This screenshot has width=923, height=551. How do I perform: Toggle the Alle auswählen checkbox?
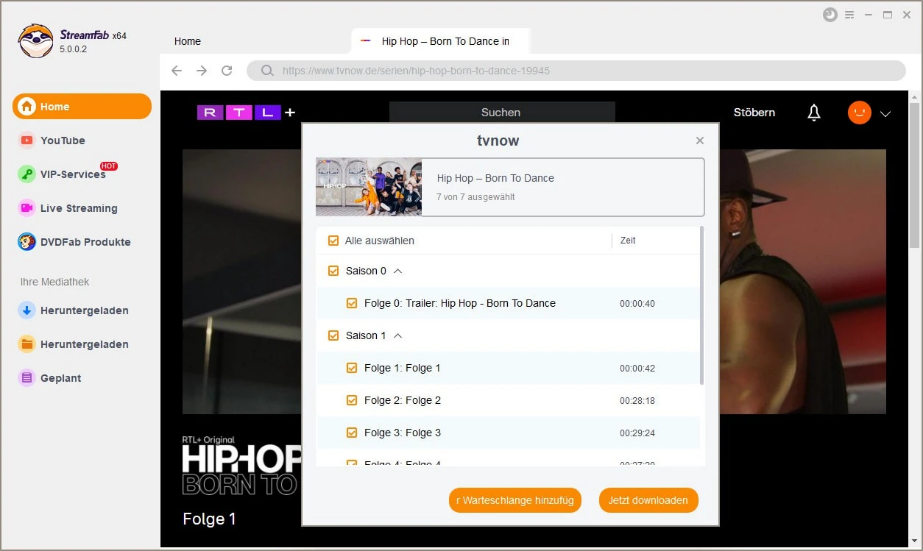(x=334, y=241)
